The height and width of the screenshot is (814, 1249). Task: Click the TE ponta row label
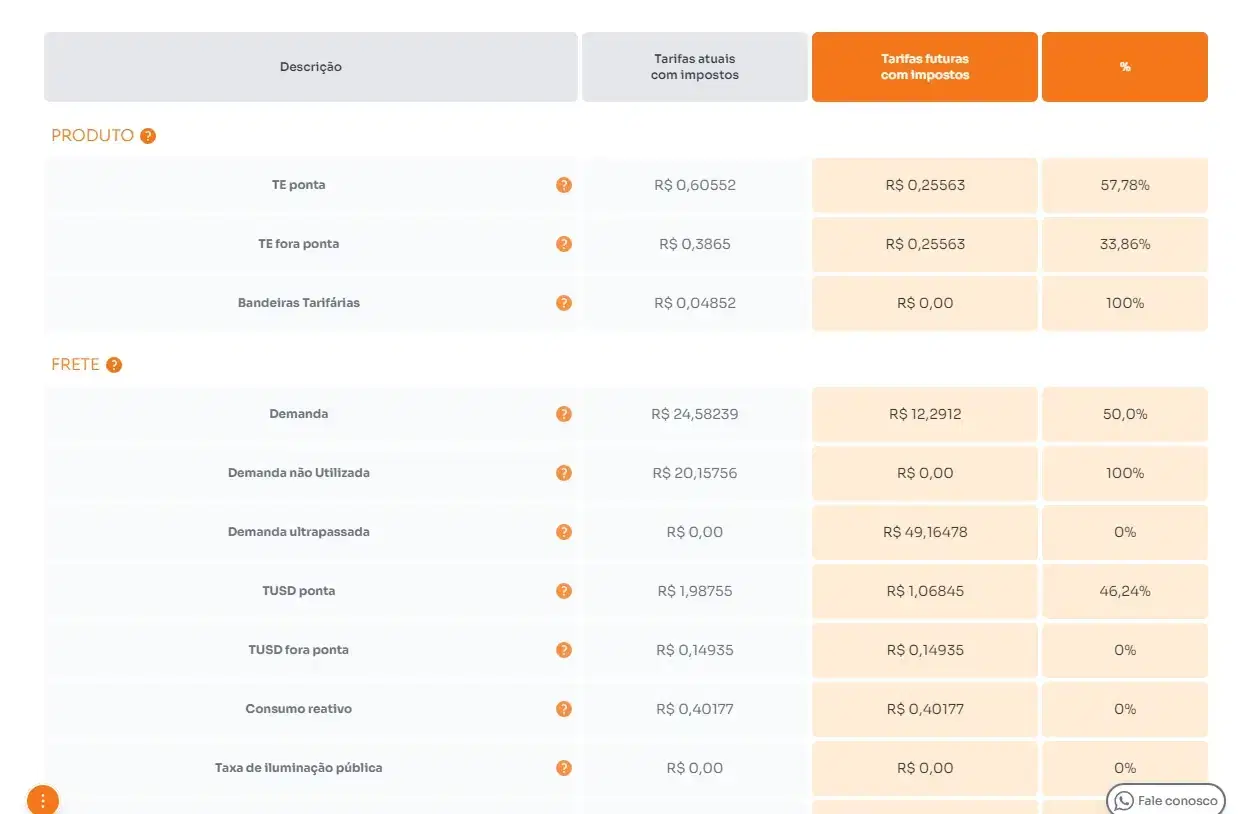coord(298,185)
